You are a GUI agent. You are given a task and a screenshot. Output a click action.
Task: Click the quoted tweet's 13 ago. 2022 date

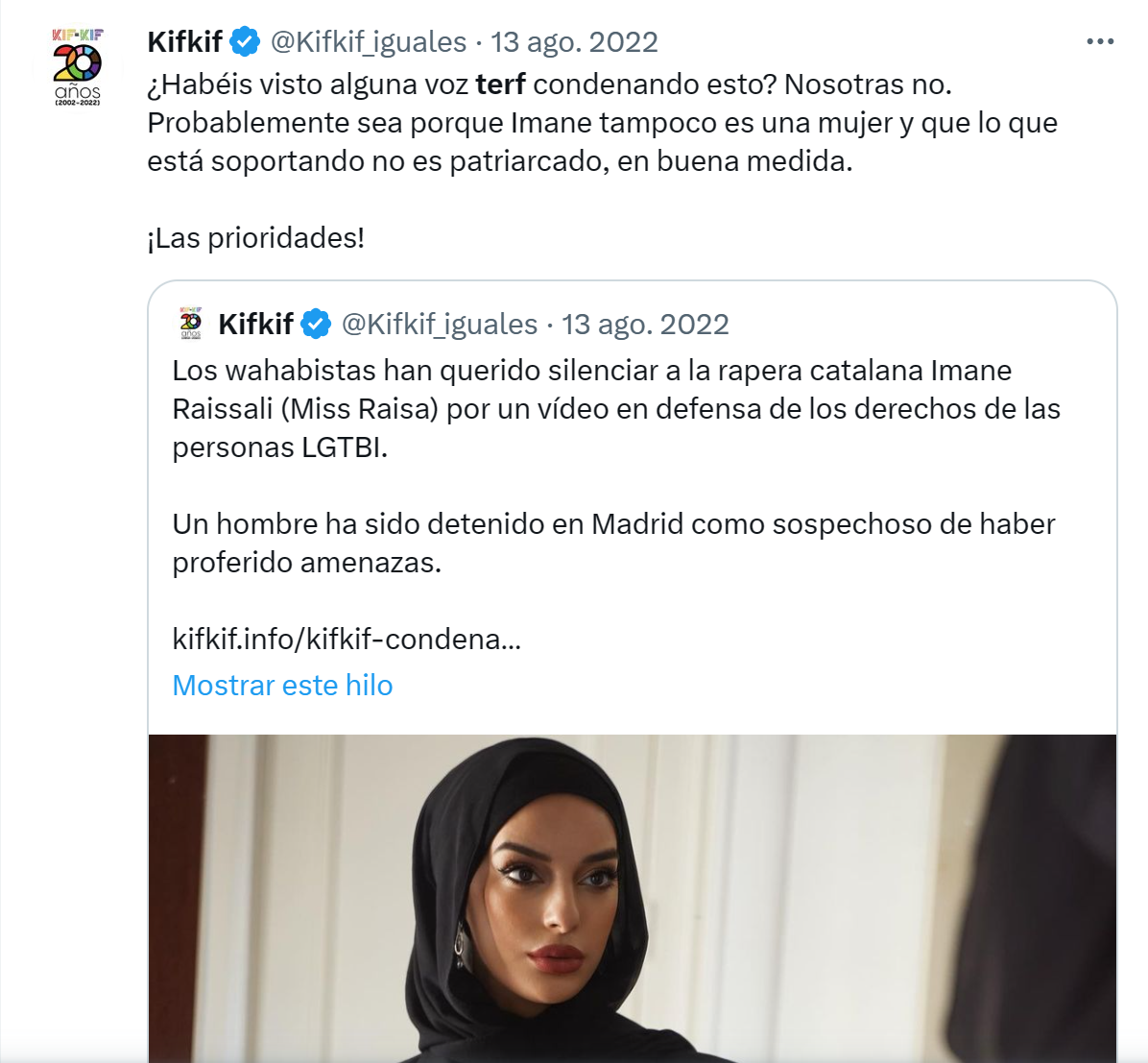[x=645, y=324]
